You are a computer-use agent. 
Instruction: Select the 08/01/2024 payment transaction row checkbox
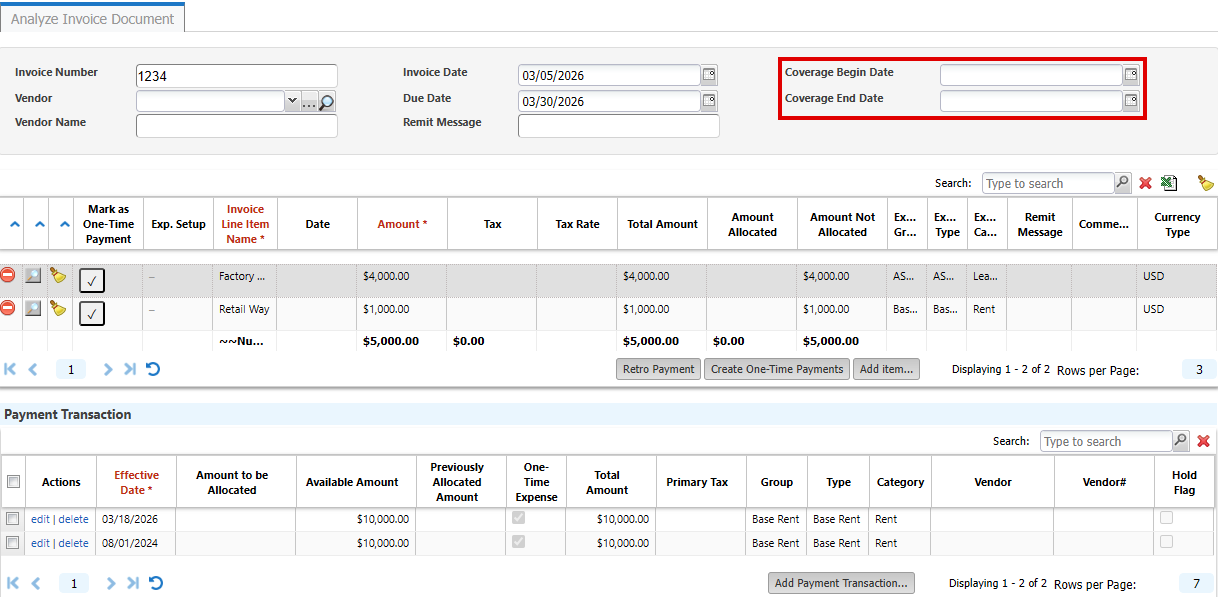(x=13, y=543)
